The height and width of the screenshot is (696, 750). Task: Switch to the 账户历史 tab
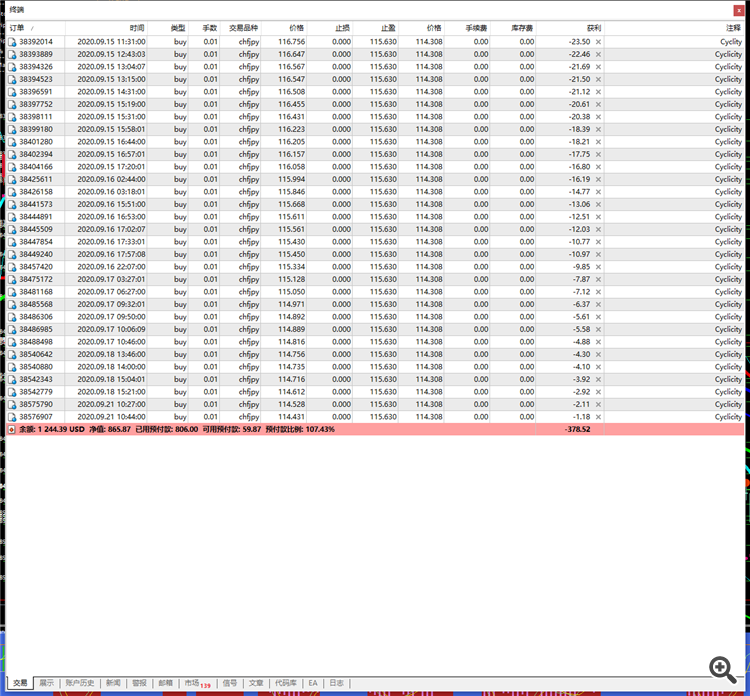click(80, 683)
